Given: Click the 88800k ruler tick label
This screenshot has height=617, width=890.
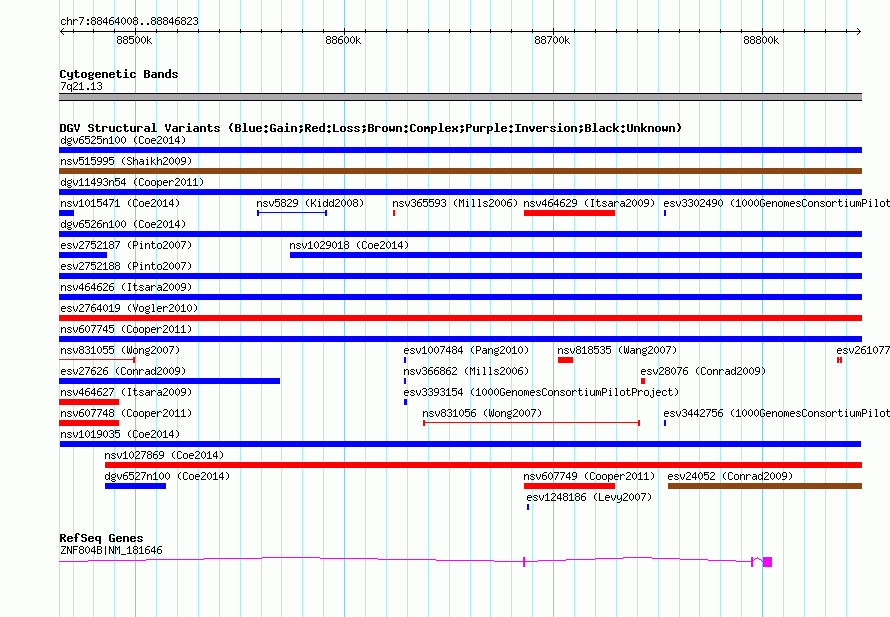Looking at the screenshot, I should (x=761, y=40).
